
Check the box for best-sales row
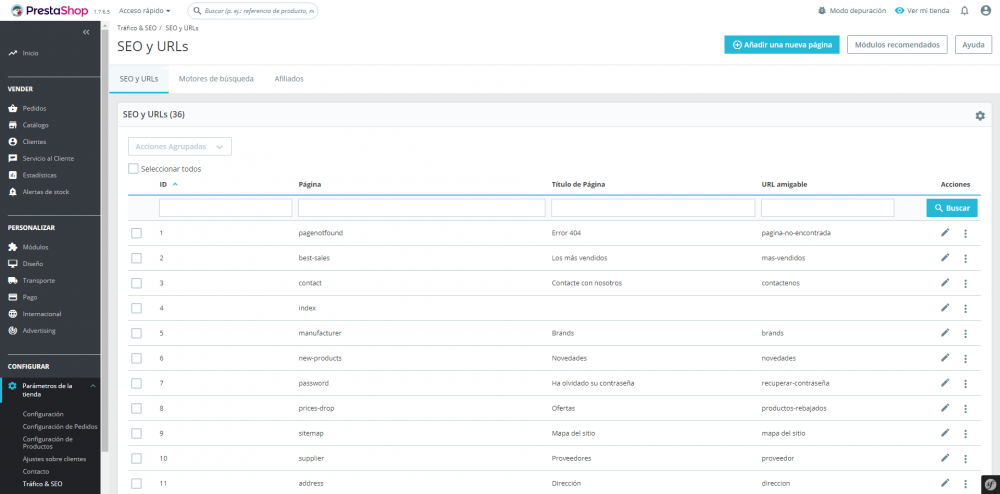pyautogui.click(x=136, y=258)
